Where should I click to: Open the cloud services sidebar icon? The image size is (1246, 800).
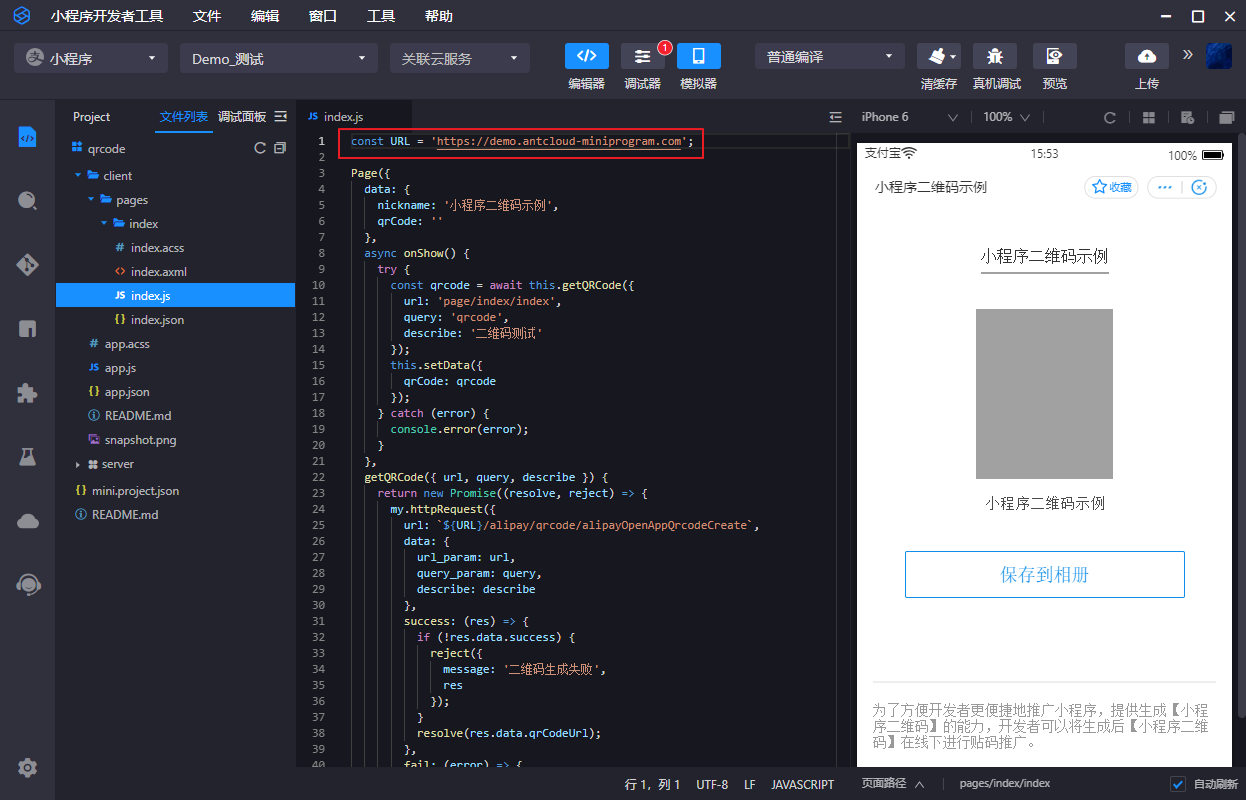28,521
